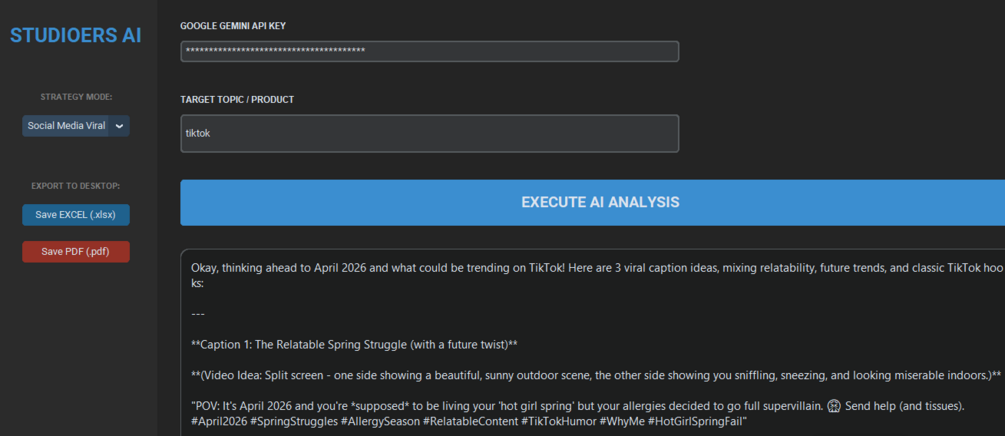
Task: Click the Strategy Mode sidebar label
Action: point(76,97)
